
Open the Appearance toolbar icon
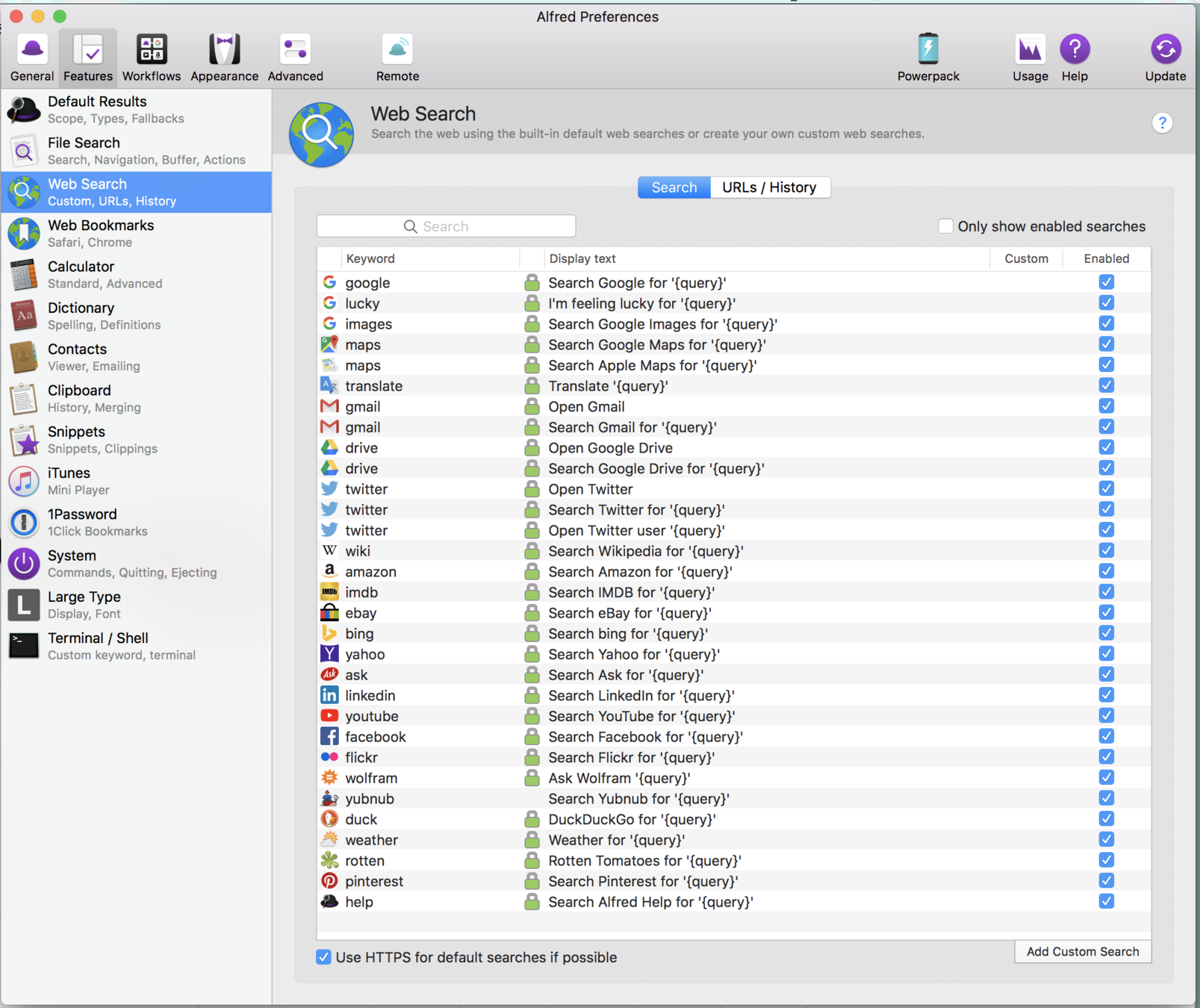coord(224,57)
